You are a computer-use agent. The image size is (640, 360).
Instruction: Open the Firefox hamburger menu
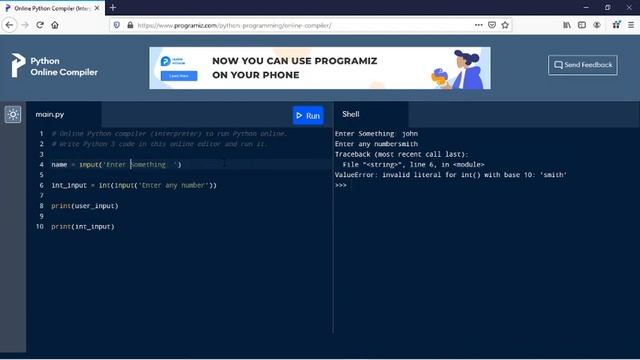(631, 25)
